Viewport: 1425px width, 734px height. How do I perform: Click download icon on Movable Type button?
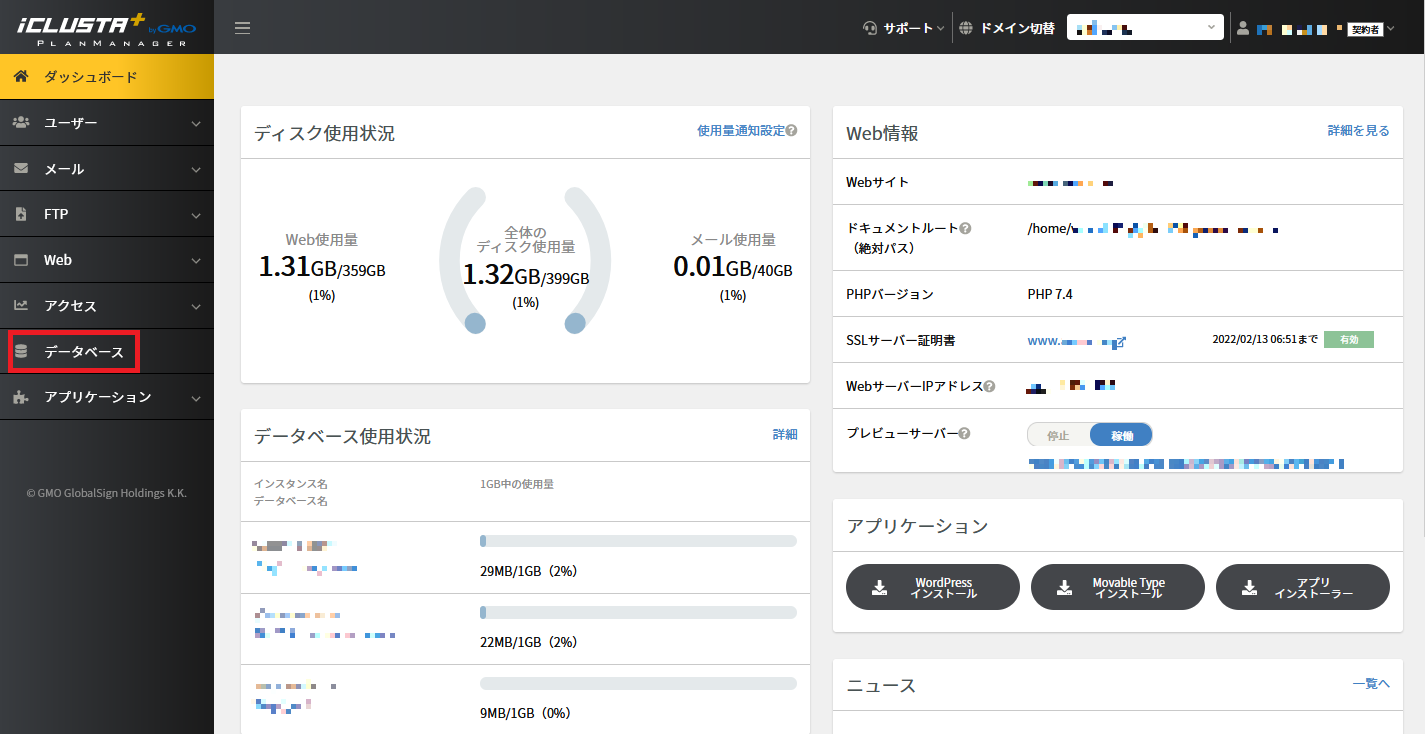pyautogui.click(x=1064, y=588)
